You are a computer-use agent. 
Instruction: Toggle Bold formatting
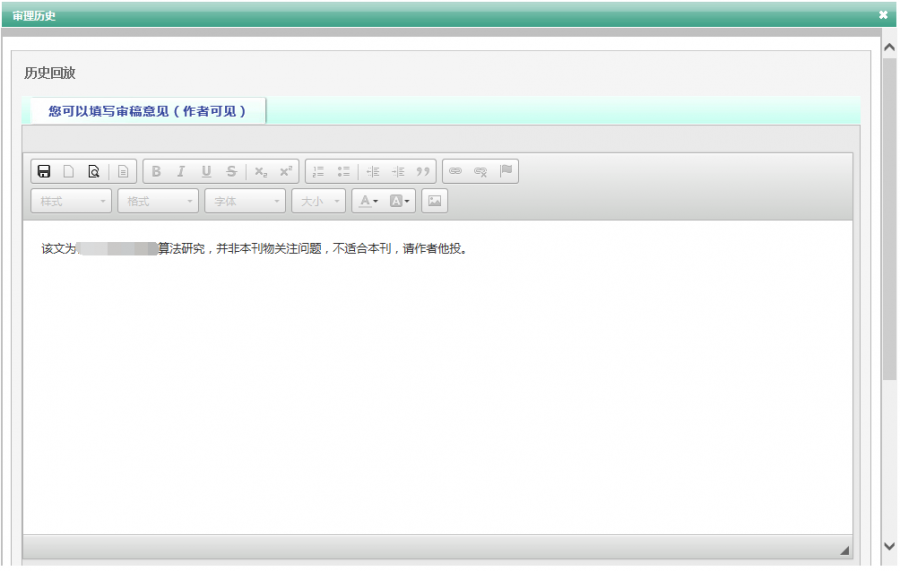coord(156,171)
